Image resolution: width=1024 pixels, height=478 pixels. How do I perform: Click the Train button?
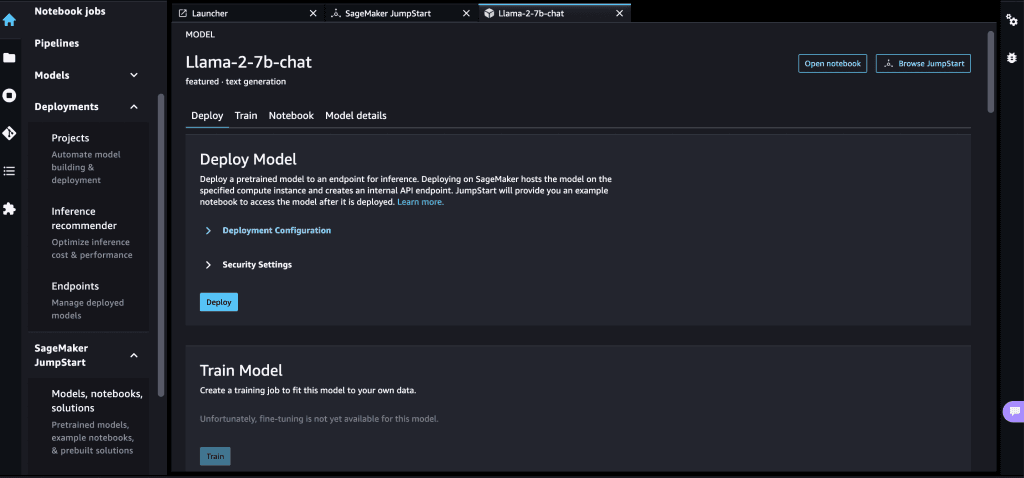(x=215, y=456)
